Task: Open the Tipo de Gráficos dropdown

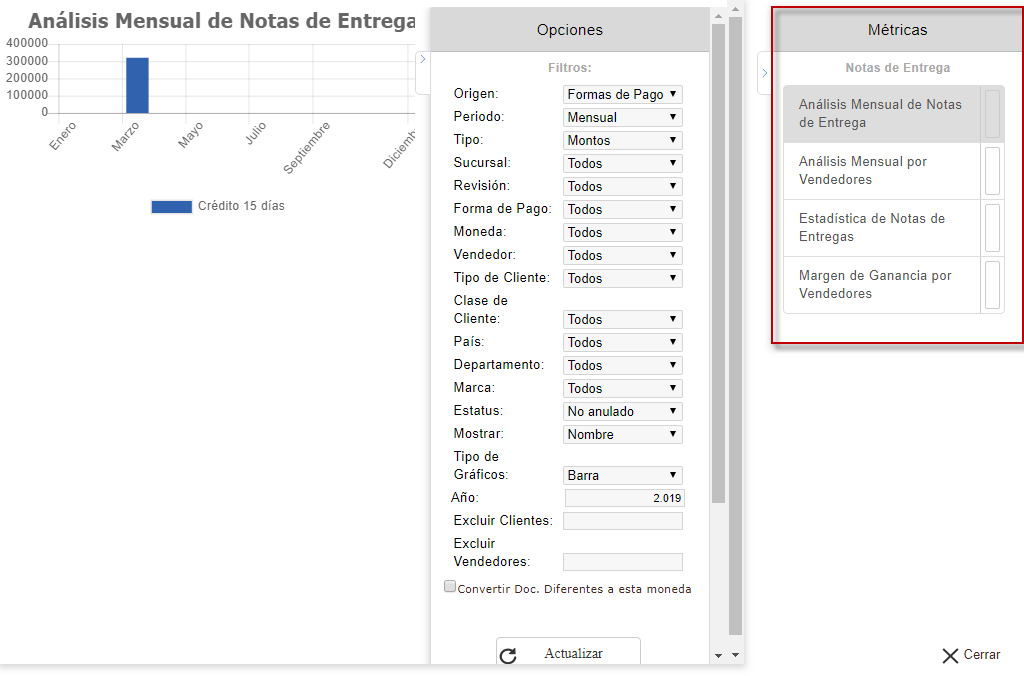Action: pos(622,475)
